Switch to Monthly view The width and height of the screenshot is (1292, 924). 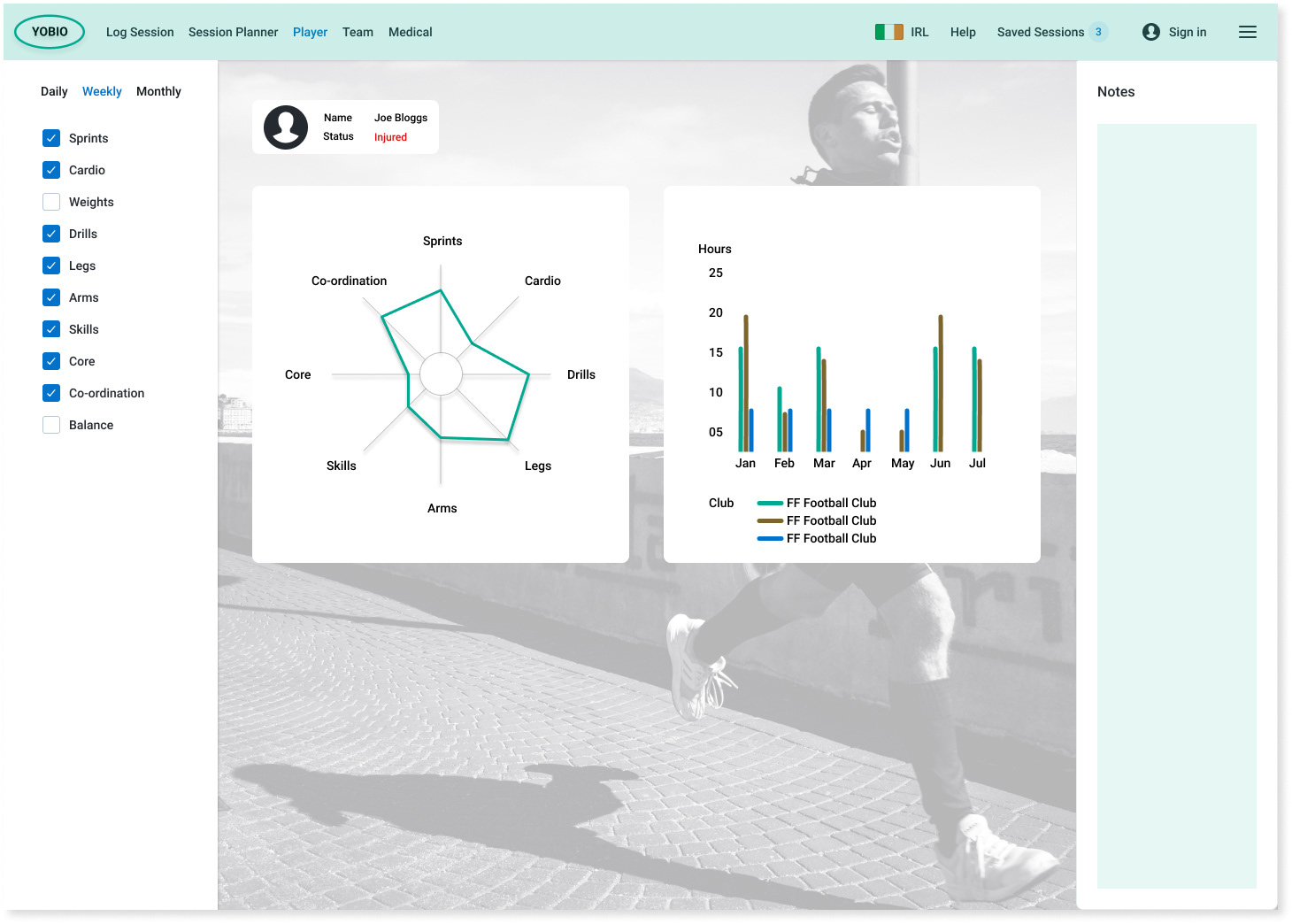pyautogui.click(x=158, y=91)
